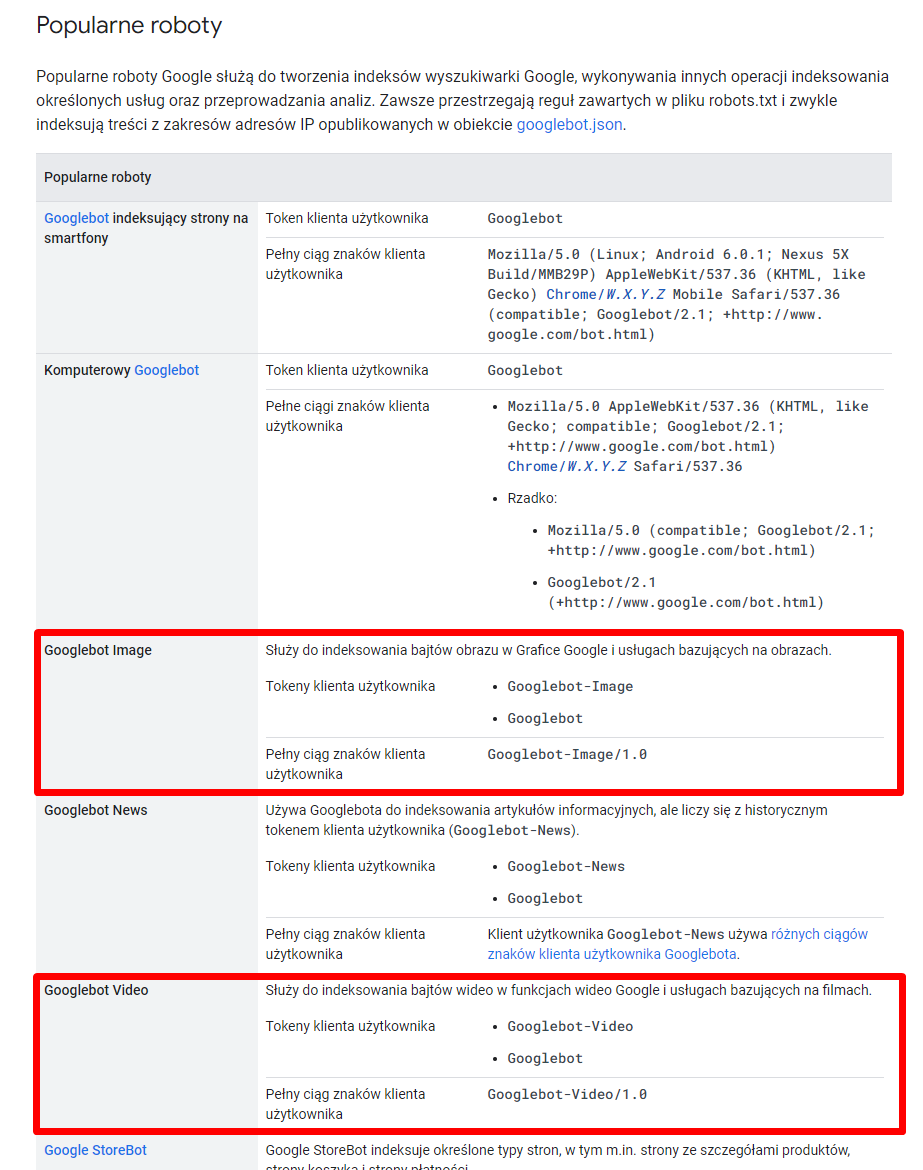The width and height of the screenshot is (923, 1170).
Task: Select Googlebot/2.1 (+http://www.google.com/bot.html) string
Action: (686, 592)
